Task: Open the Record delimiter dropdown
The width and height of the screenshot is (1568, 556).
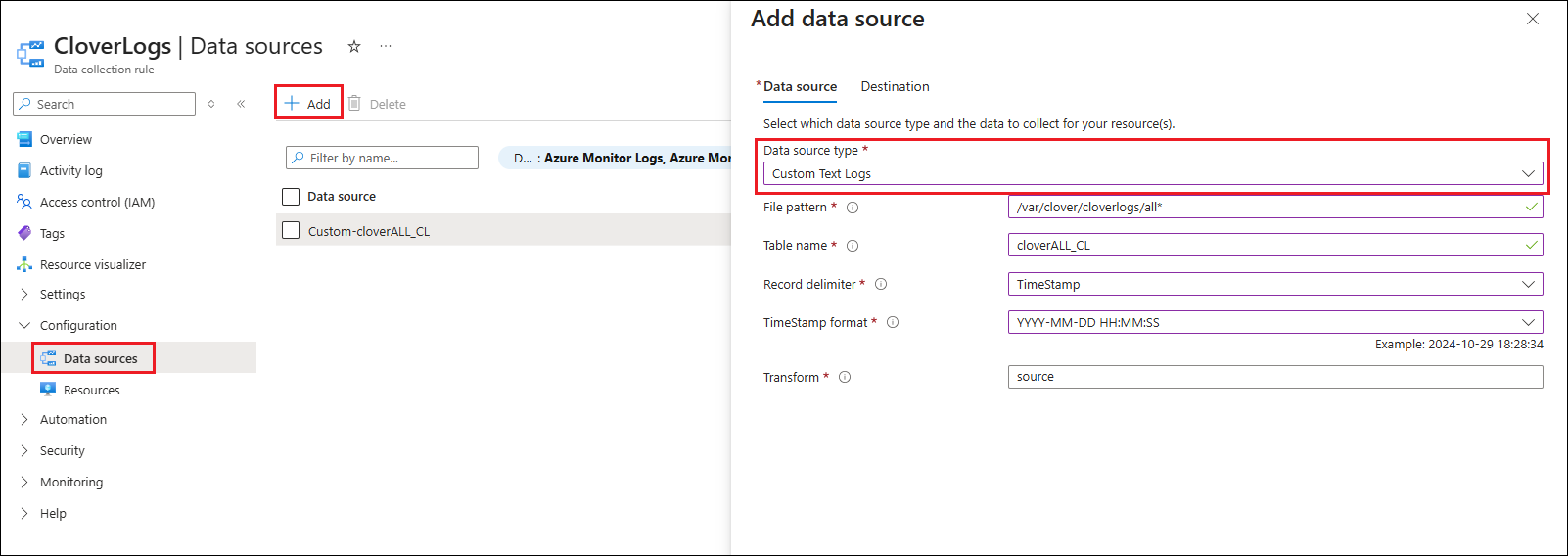Action: coord(1274,285)
